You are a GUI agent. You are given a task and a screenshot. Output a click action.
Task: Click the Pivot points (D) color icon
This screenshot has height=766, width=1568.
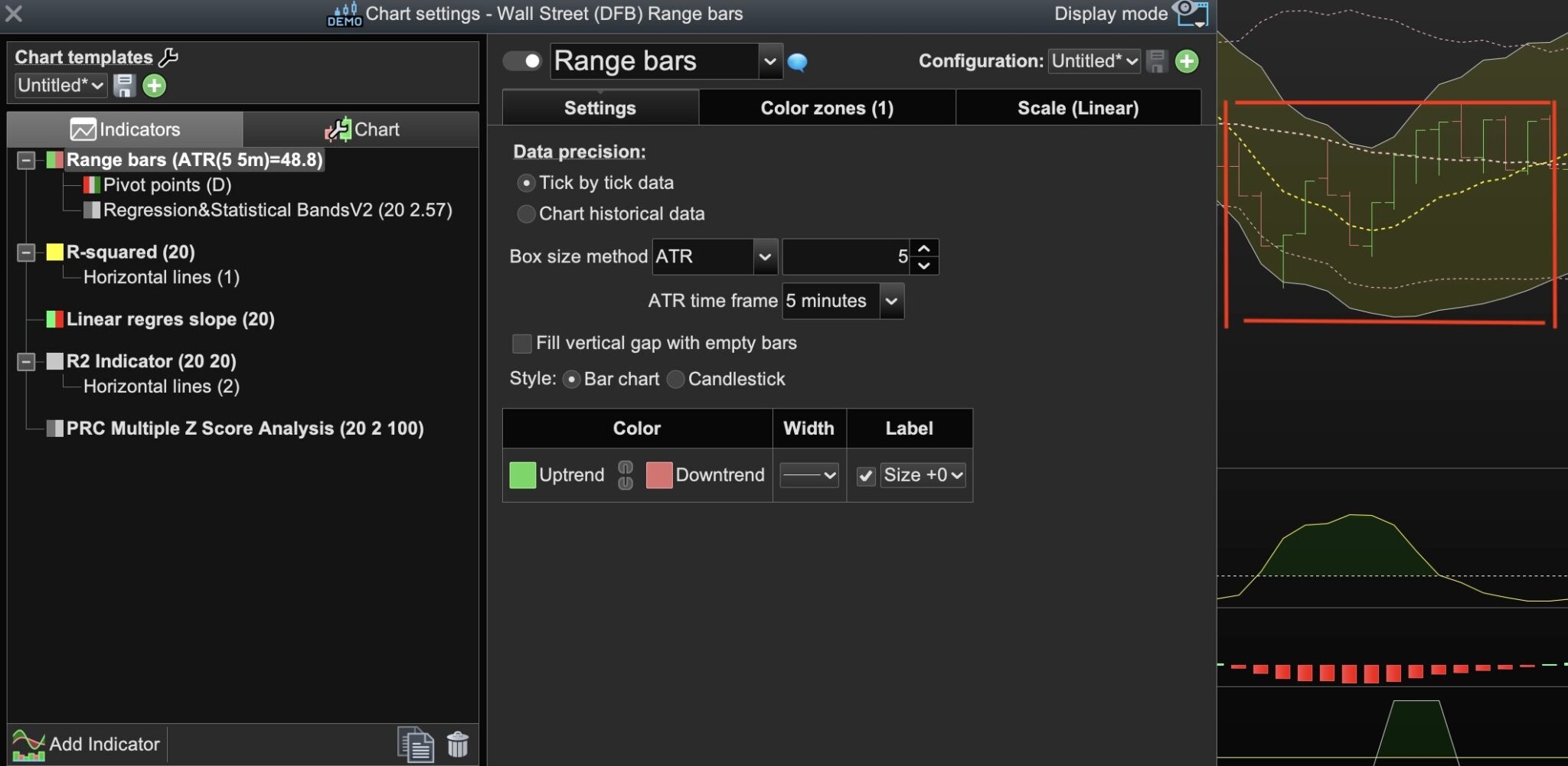click(x=92, y=185)
